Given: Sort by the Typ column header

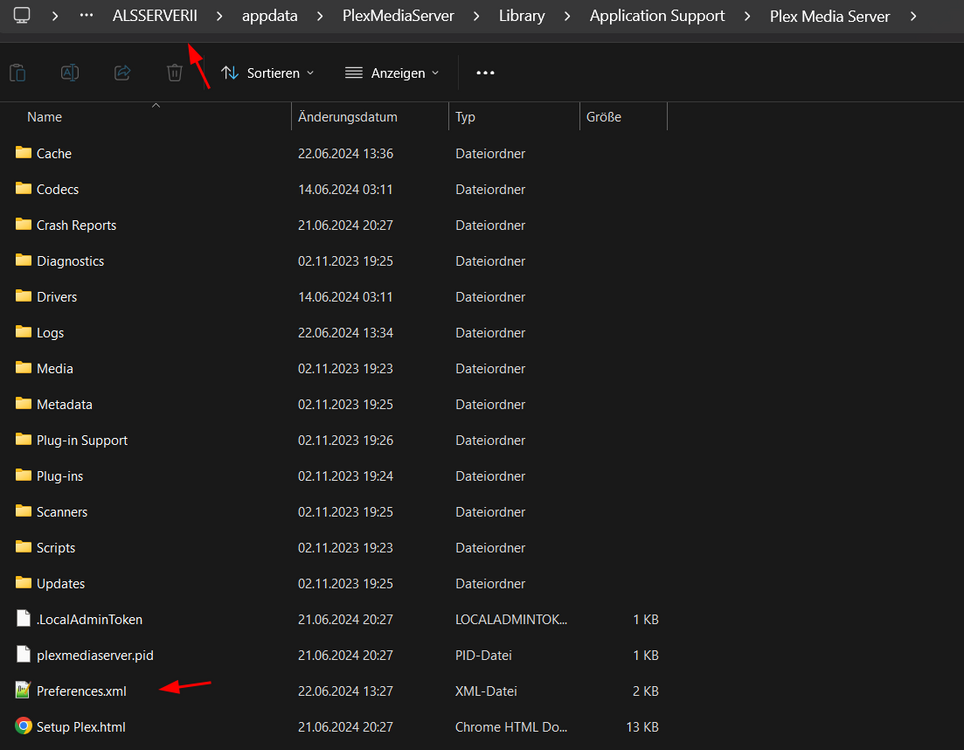Looking at the screenshot, I should tap(465, 117).
